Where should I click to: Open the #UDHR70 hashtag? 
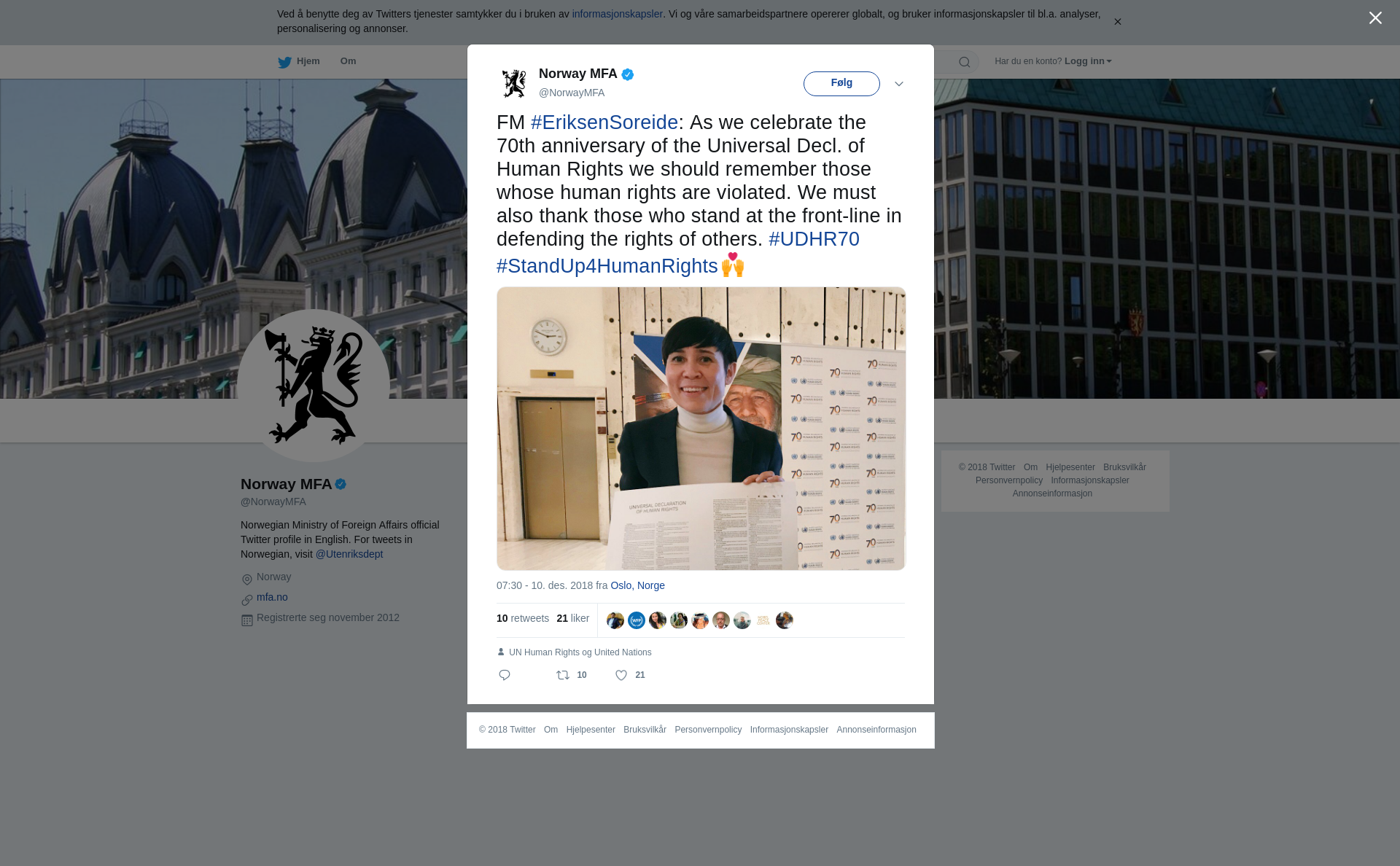tap(814, 239)
